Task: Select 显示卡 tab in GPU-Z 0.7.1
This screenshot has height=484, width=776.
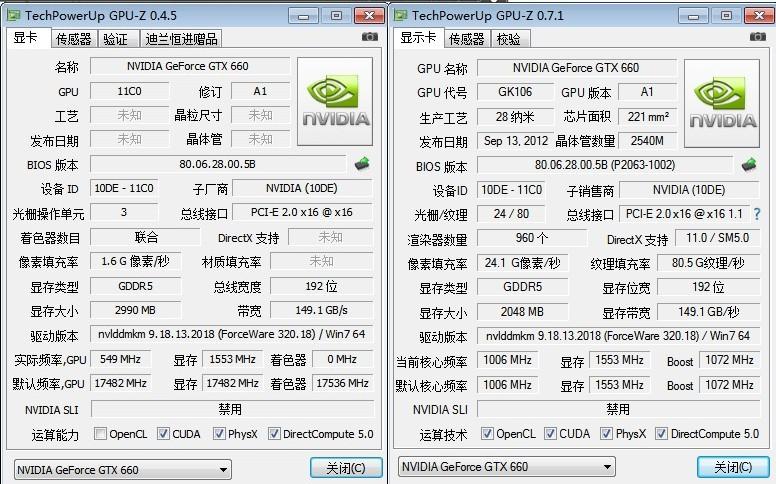Action: click(418, 38)
